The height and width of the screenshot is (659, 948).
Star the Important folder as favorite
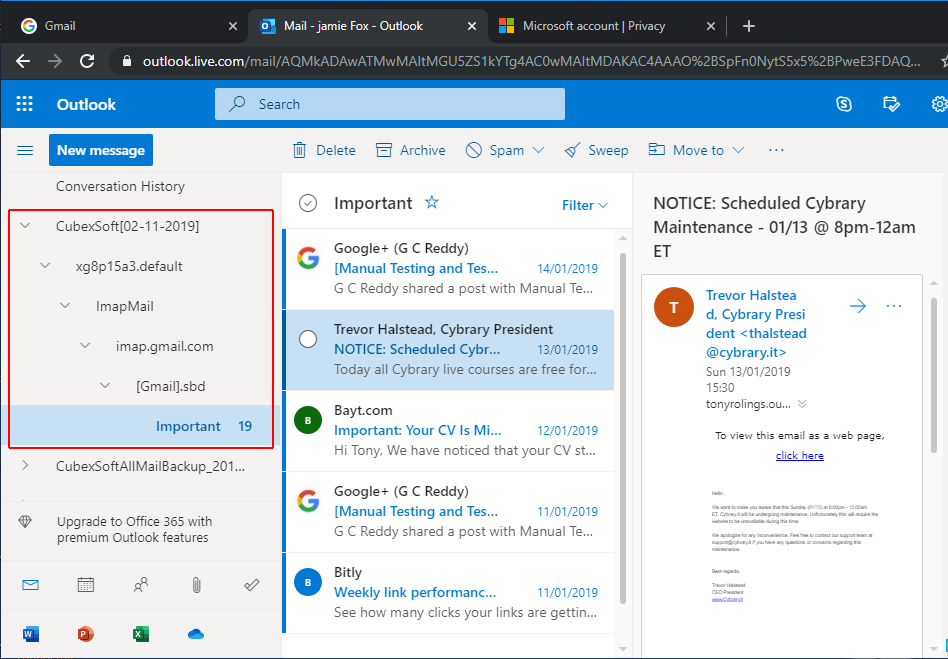[x=432, y=202]
